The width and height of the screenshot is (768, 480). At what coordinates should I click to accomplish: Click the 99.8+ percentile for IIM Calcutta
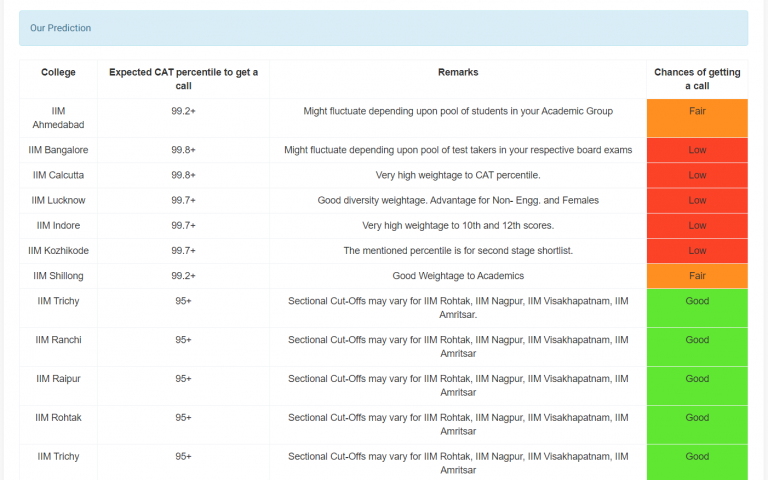(x=183, y=175)
